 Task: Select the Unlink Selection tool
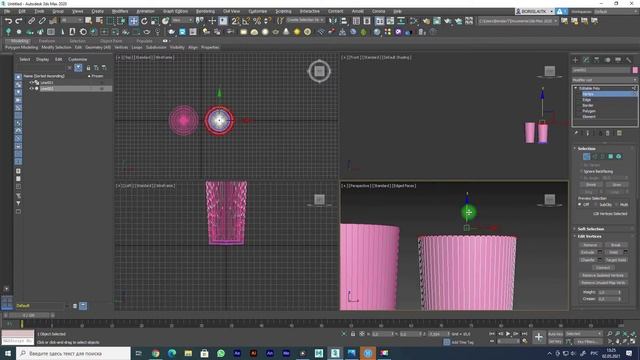42,20
